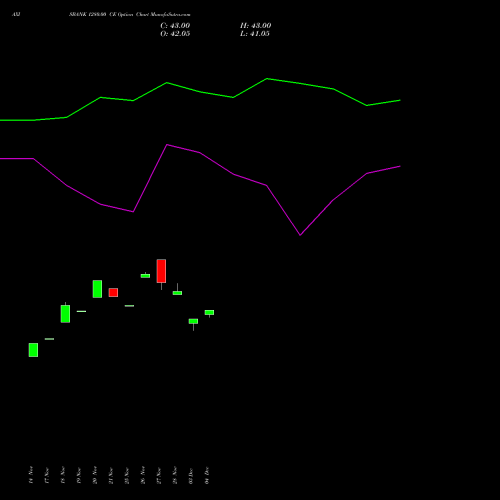The width and height of the screenshot is (500, 500).
Task: Click the '04 Dec' date label
Action: coord(207,475)
